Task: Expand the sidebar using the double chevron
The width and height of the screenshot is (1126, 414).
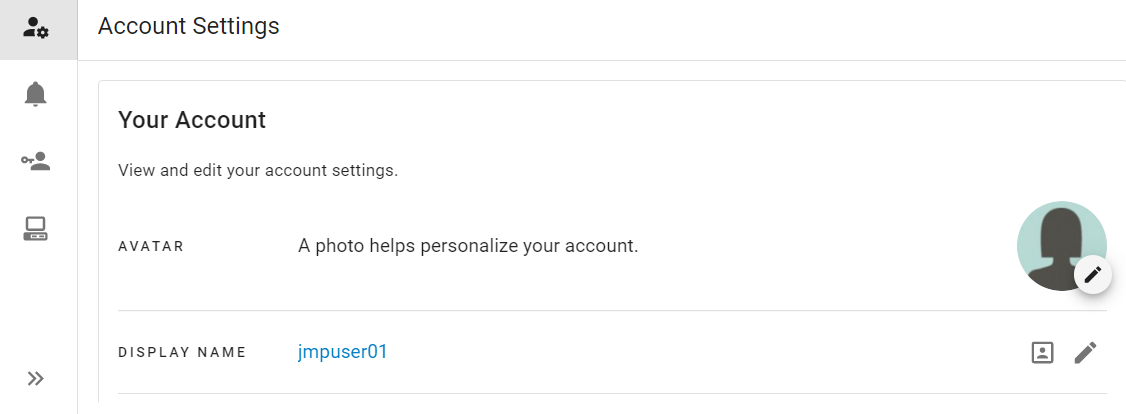Action: 36,378
